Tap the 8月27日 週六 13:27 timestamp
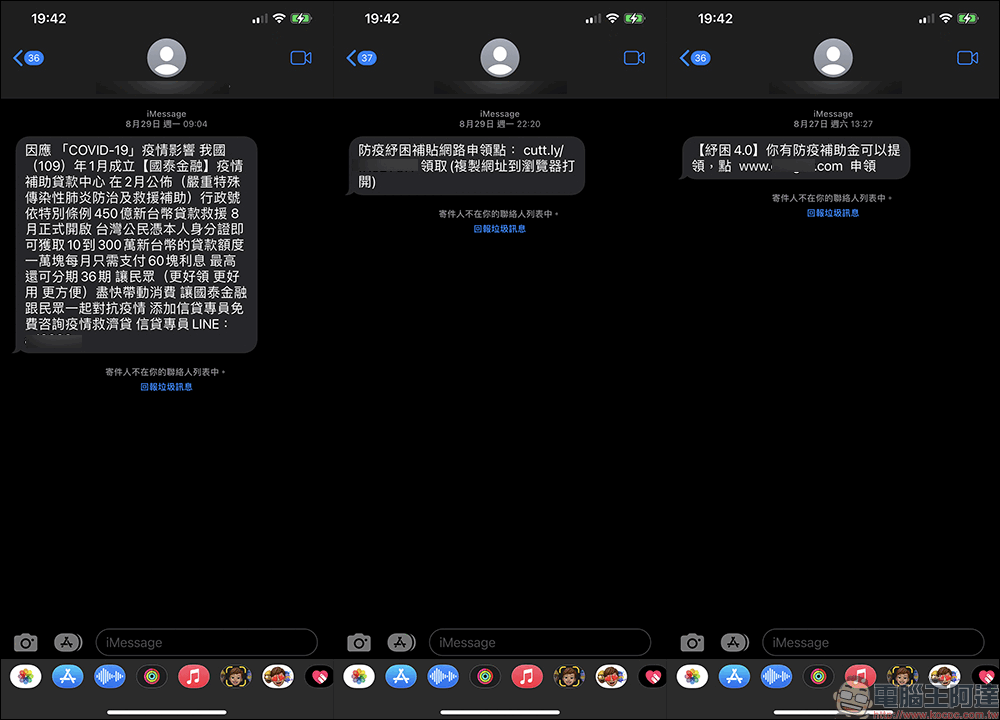This screenshot has height=720, width=1000. (x=833, y=124)
